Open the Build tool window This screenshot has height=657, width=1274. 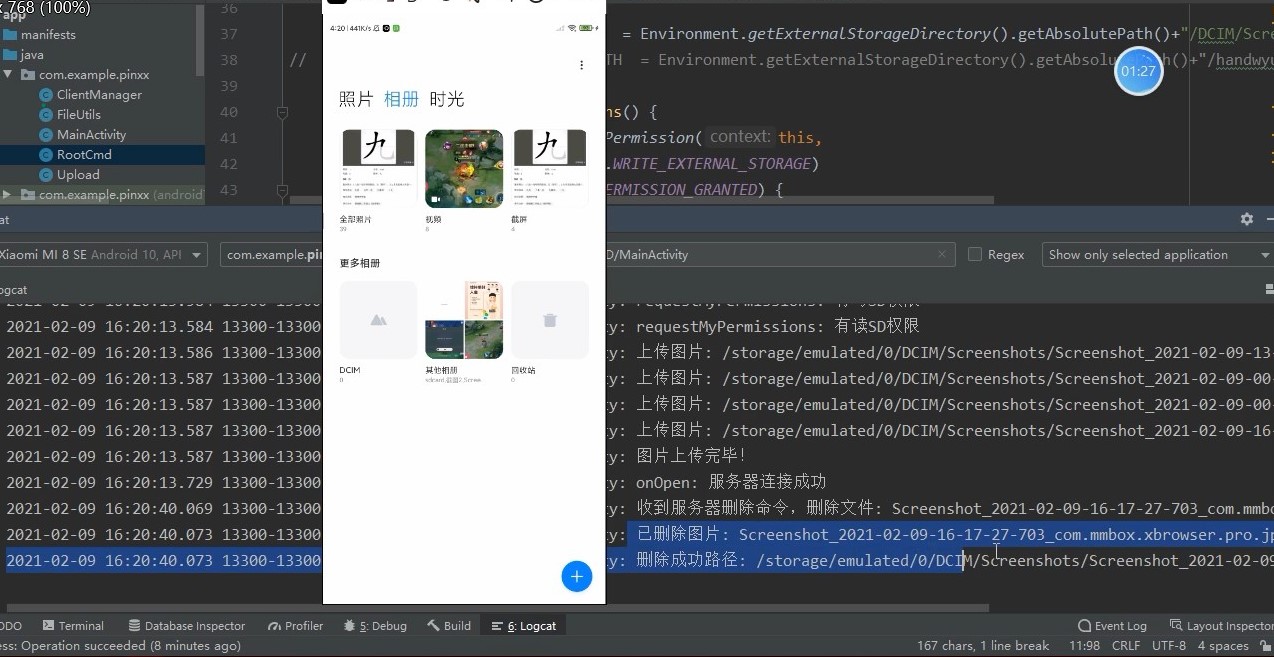pos(449,625)
